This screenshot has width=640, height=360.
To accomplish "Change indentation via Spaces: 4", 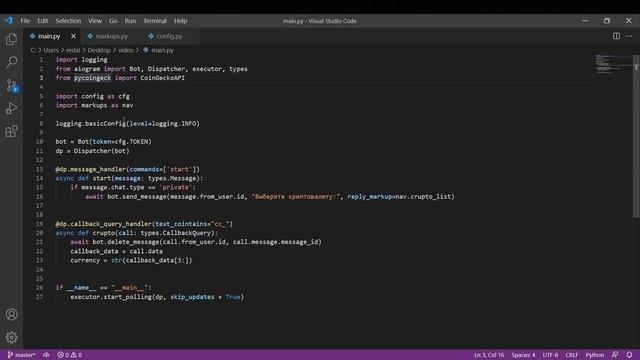I will click(523, 355).
